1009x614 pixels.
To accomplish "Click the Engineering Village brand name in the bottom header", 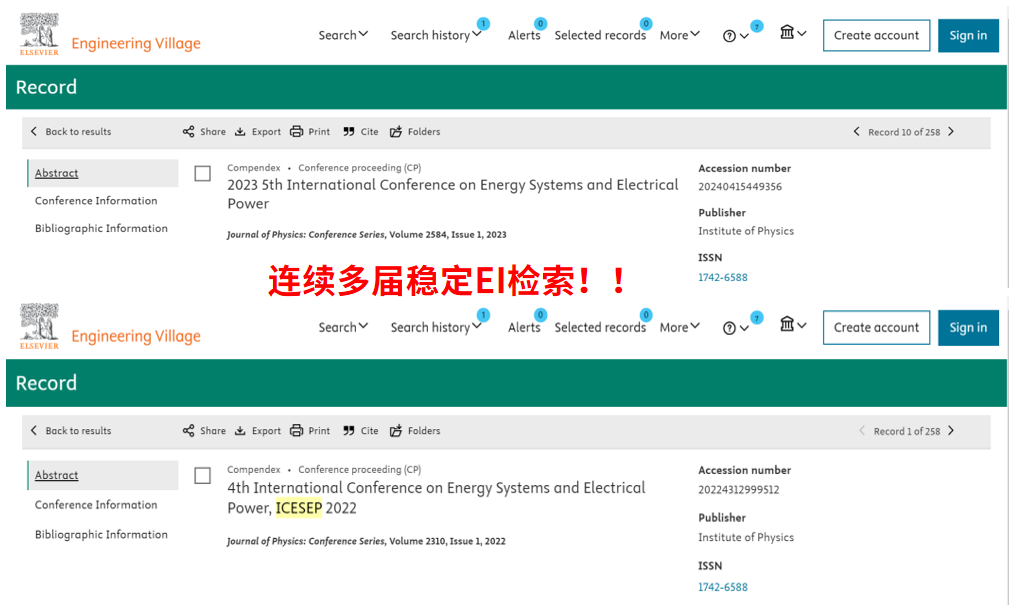I will (136, 336).
